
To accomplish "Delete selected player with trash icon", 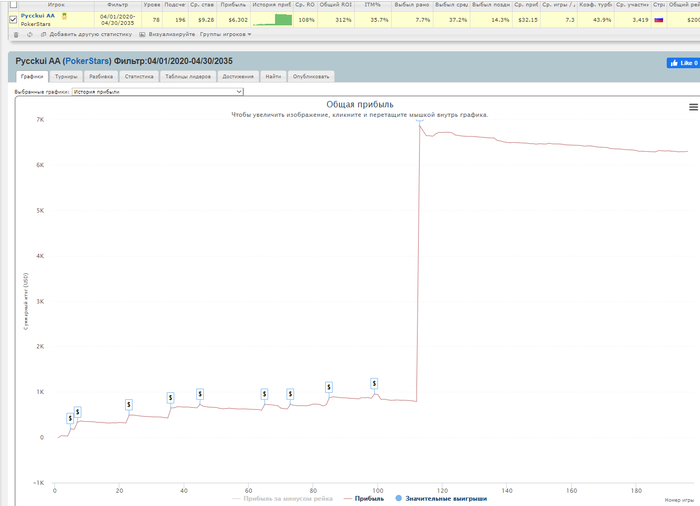I will [x=16, y=34].
